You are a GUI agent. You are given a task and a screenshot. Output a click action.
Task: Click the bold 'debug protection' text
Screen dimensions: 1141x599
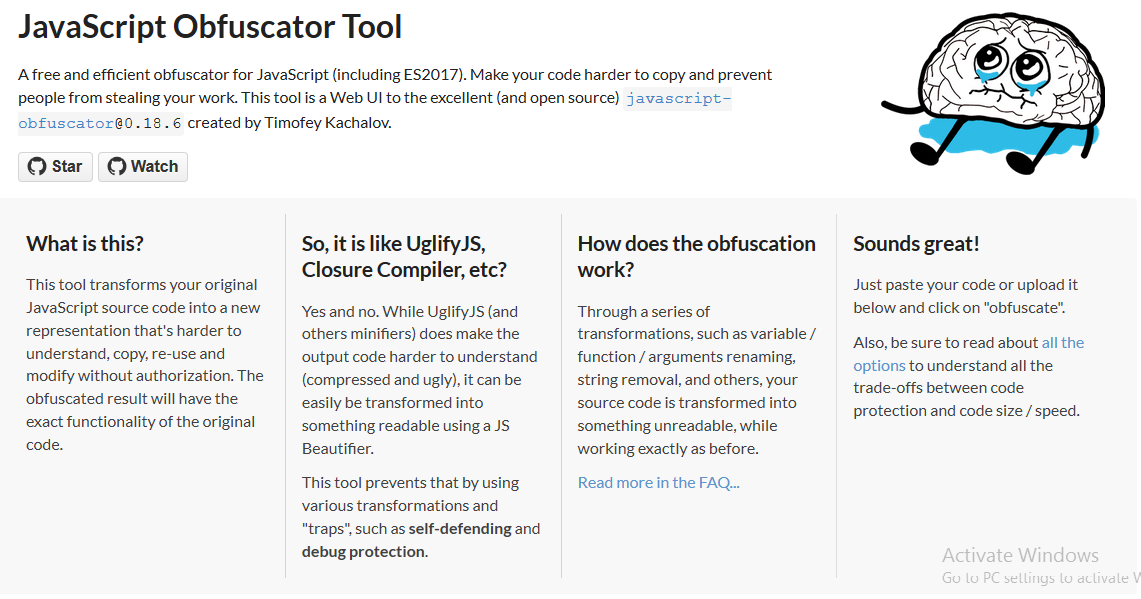tap(363, 552)
